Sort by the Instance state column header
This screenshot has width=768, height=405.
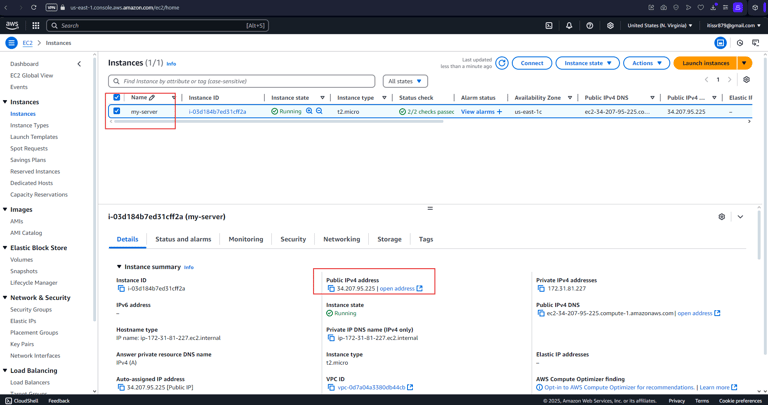point(290,97)
